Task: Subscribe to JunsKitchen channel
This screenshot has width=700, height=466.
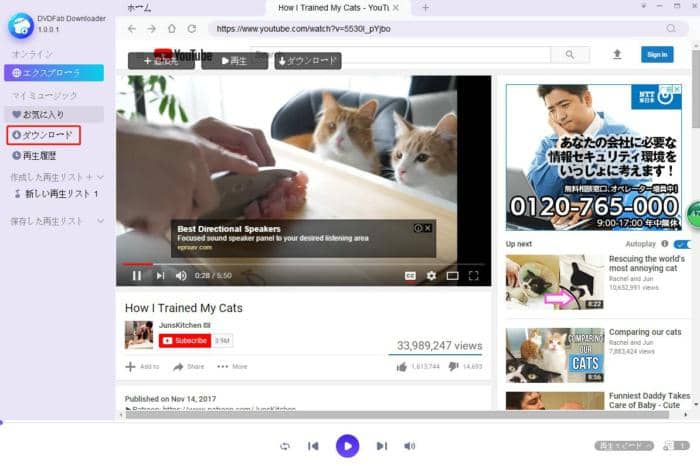Action: (185, 341)
